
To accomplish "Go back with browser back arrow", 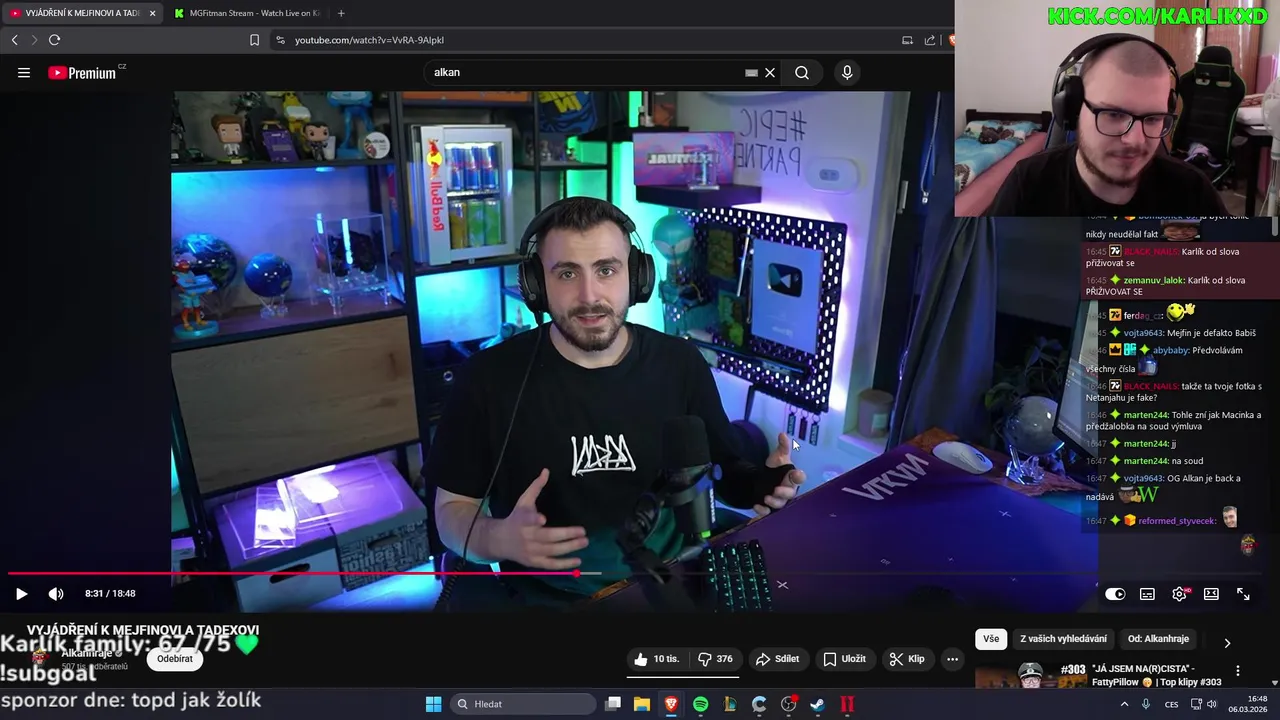I will click(x=15, y=40).
